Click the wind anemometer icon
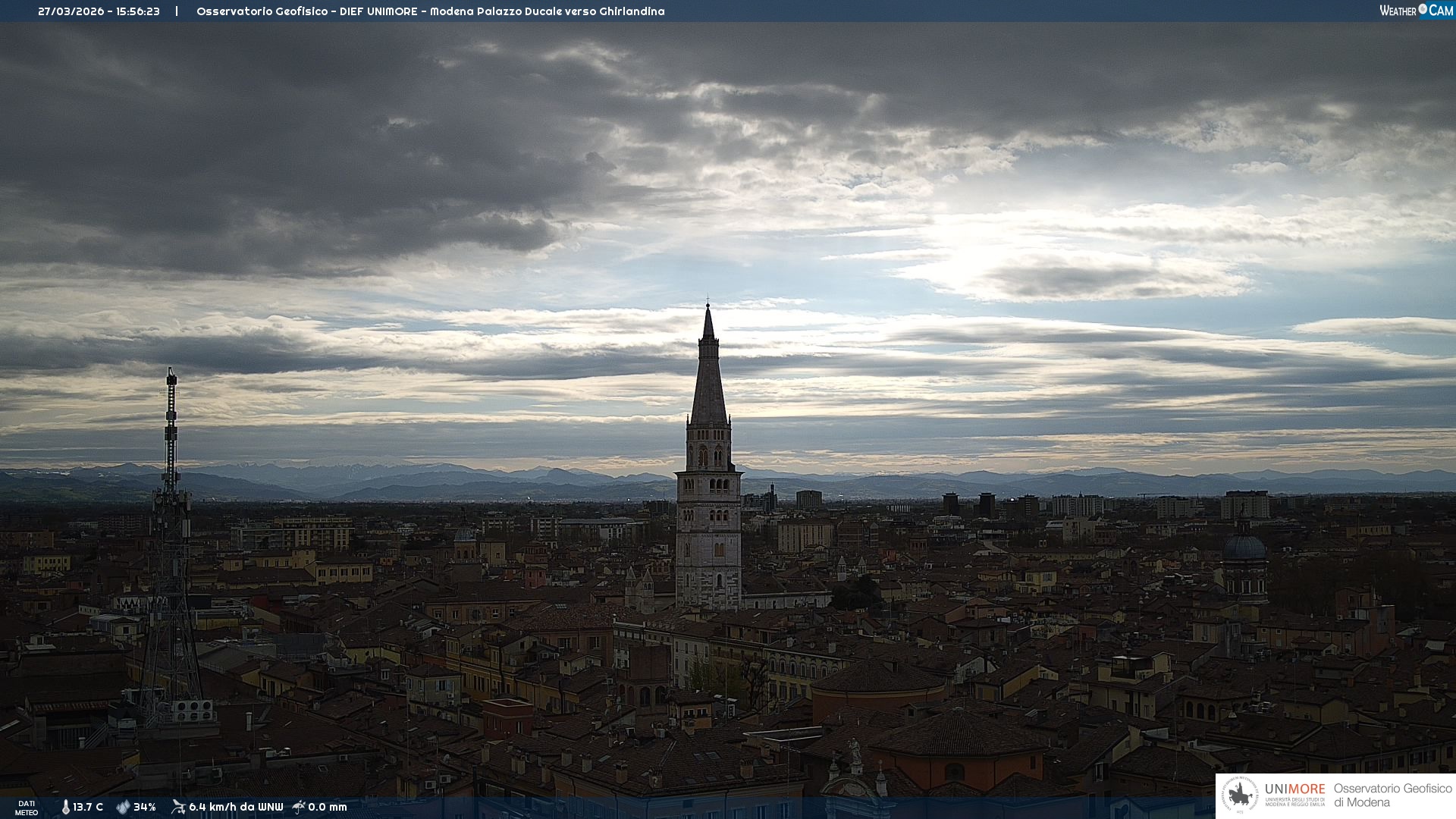The width and height of the screenshot is (1456, 819). 178,807
